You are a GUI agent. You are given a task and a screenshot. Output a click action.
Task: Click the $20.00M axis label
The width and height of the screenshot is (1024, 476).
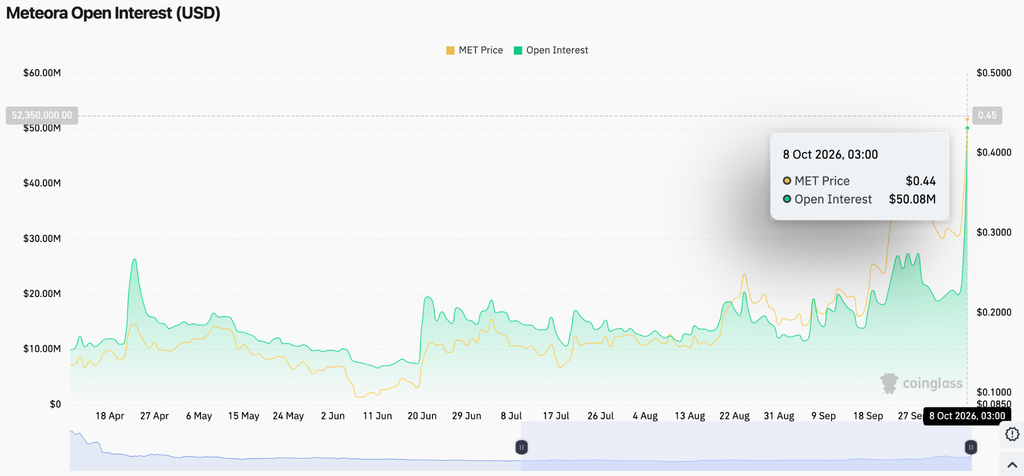40,294
